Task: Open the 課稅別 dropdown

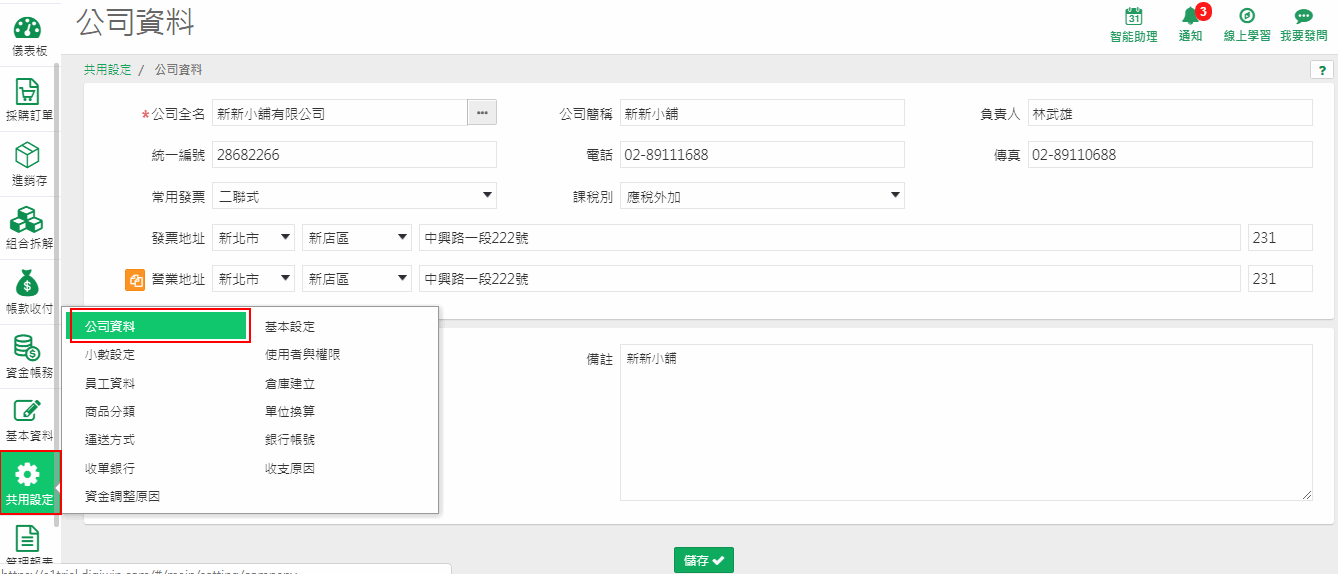Action: click(762, 196)
